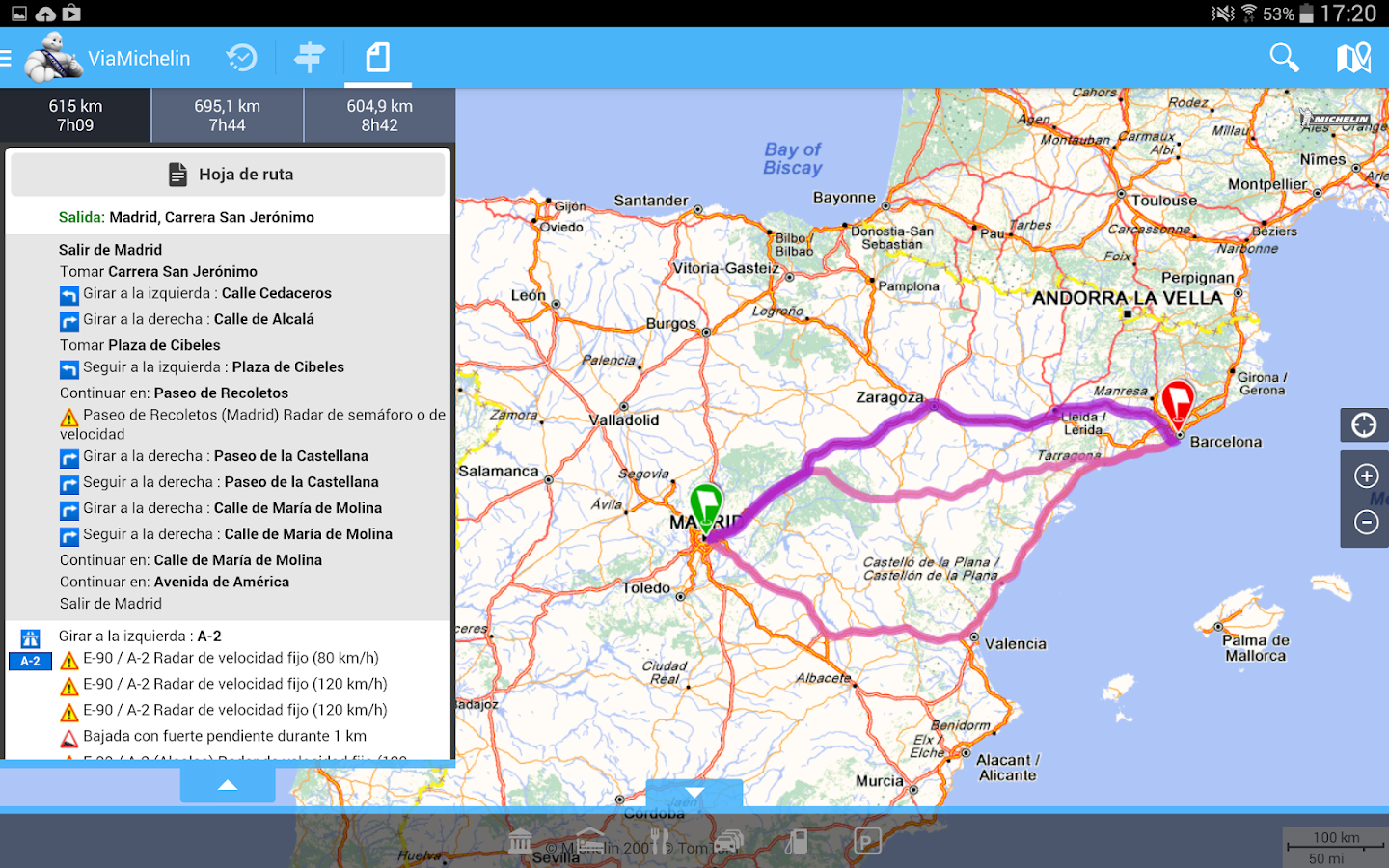This screenshot has height=868, width=1389.
Task: Click the Hoja de ruta button
Action: (228, 175)
